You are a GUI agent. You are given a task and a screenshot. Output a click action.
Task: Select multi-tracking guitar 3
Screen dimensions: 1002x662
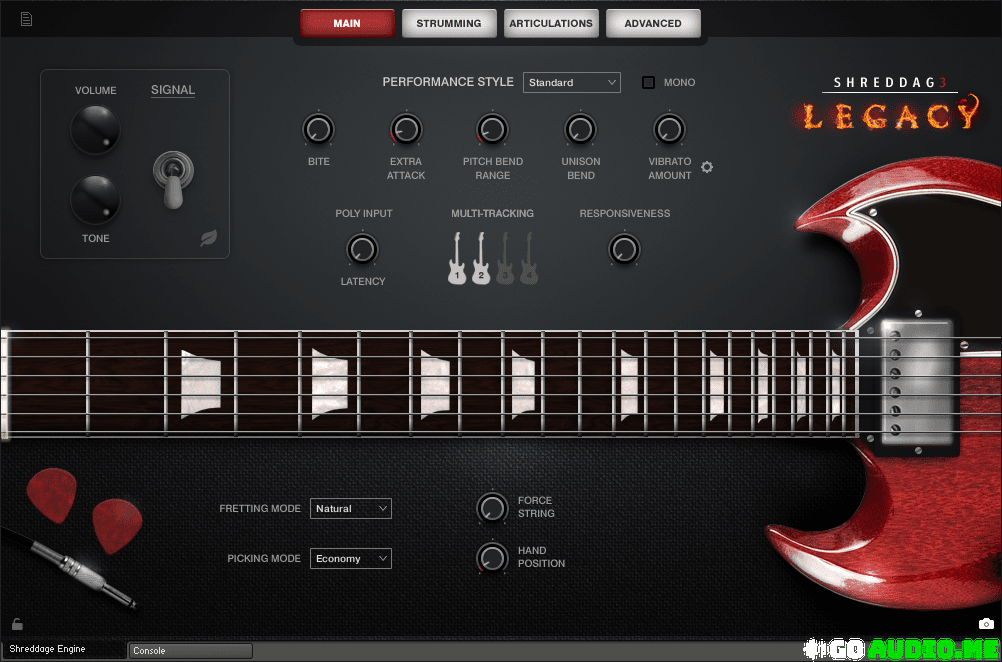click(505, 258)
